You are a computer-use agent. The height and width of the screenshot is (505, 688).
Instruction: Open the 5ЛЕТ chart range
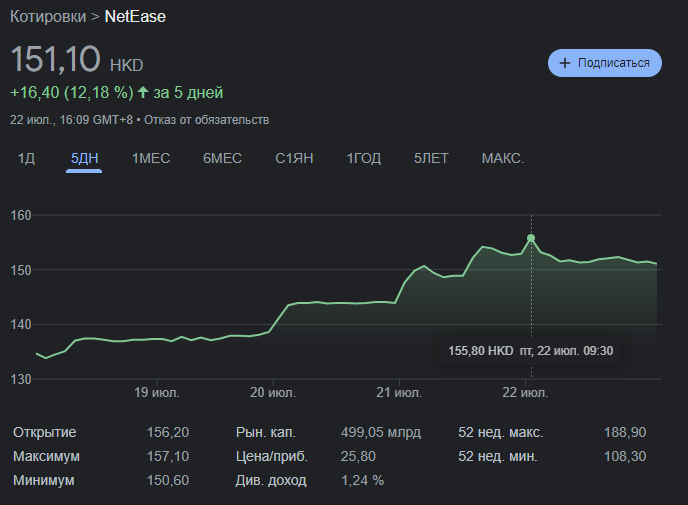(x=431, y=158)
